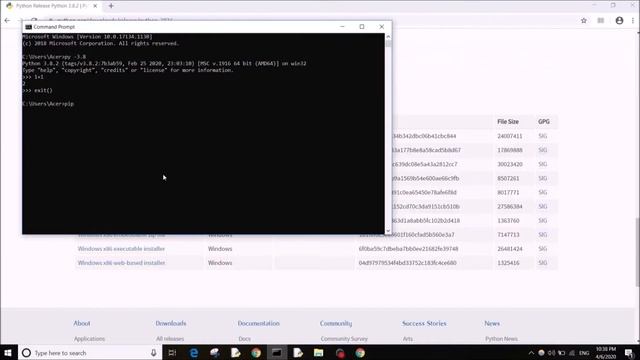Open SIG link for file size 1325416
Image resolution: width=640 pixels, height=360 pixels.
(542, 263)
